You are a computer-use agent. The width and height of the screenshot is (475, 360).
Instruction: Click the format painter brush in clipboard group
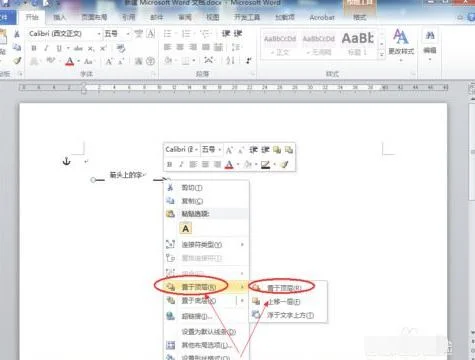click(x=17, y=61)
